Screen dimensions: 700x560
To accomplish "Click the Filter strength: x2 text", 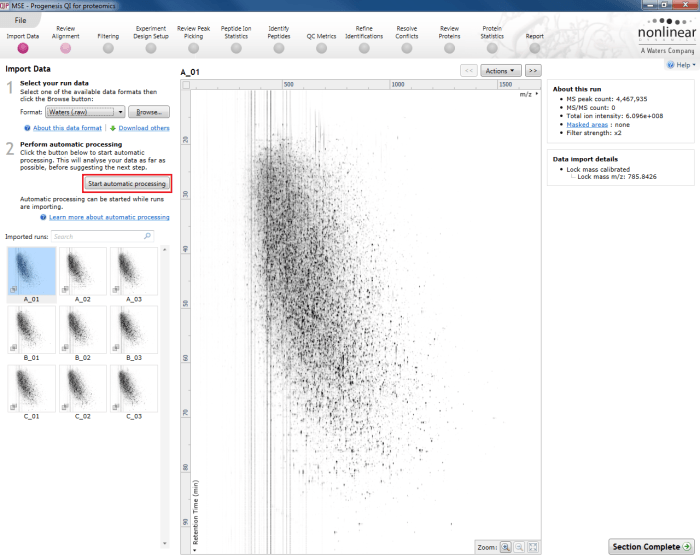I will coord(594,133).
